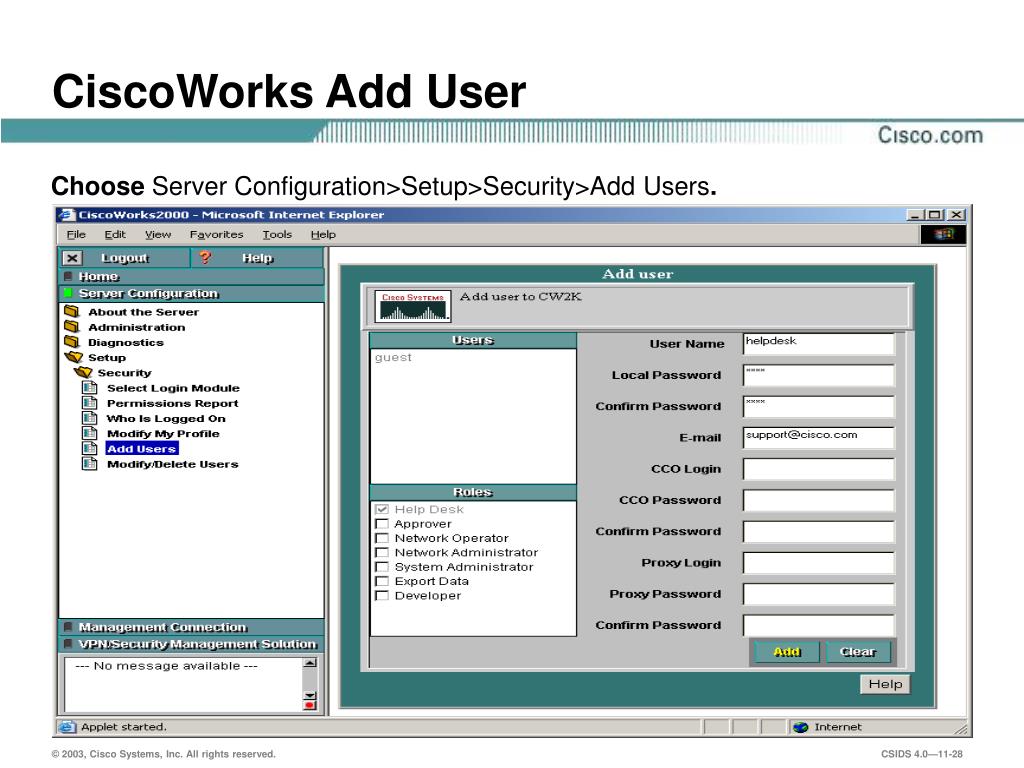Viewport: 1024px width, 768px height.
Task: Click the Add button
Action: (786, 652)
